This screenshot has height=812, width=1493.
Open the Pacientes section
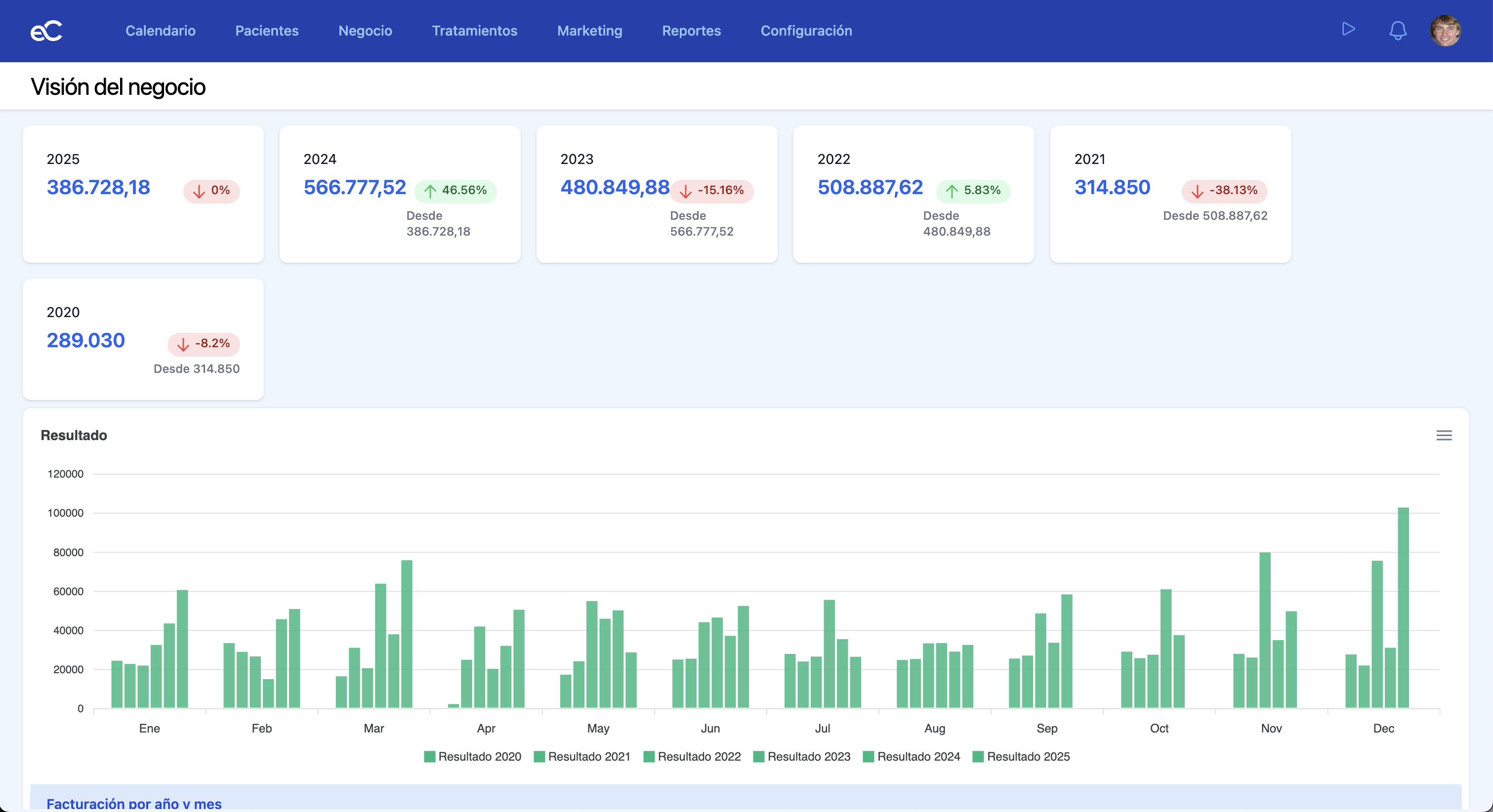[x=267, y=31]
